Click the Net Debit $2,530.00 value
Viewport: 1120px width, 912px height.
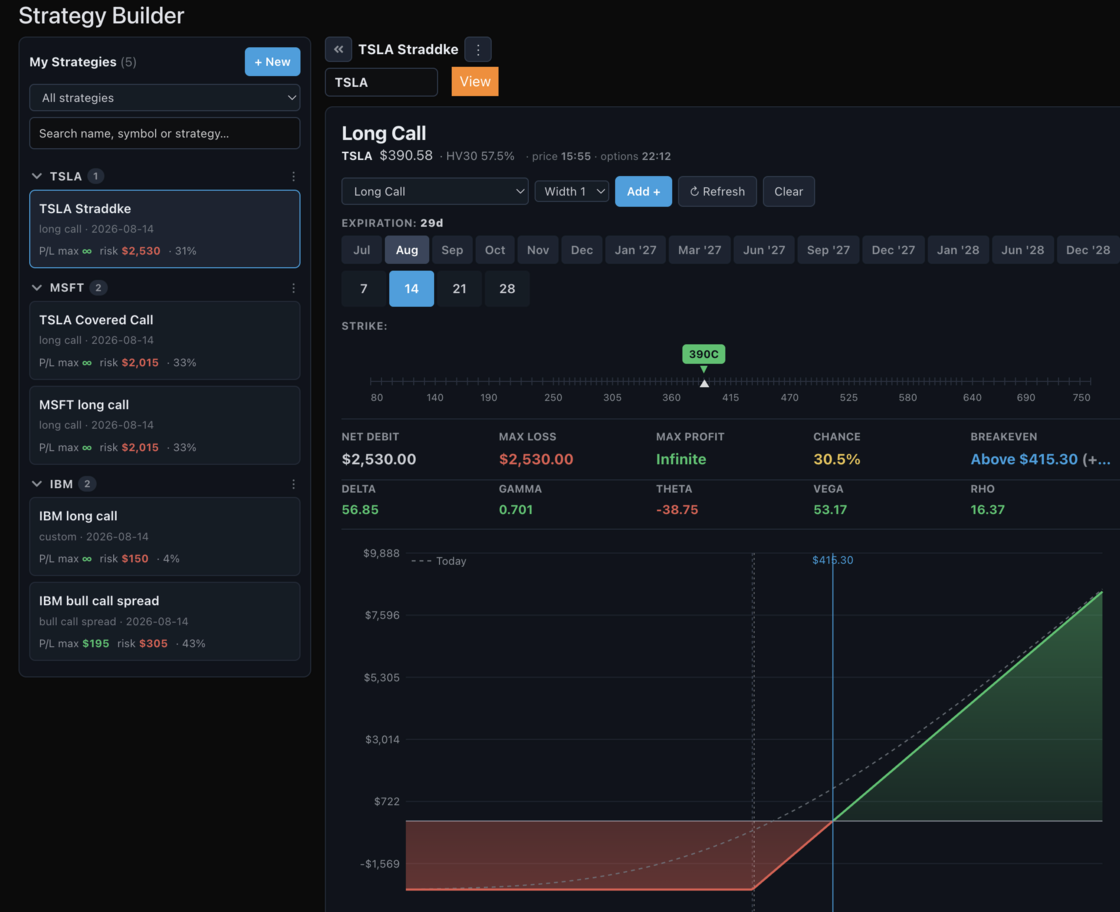379,459
